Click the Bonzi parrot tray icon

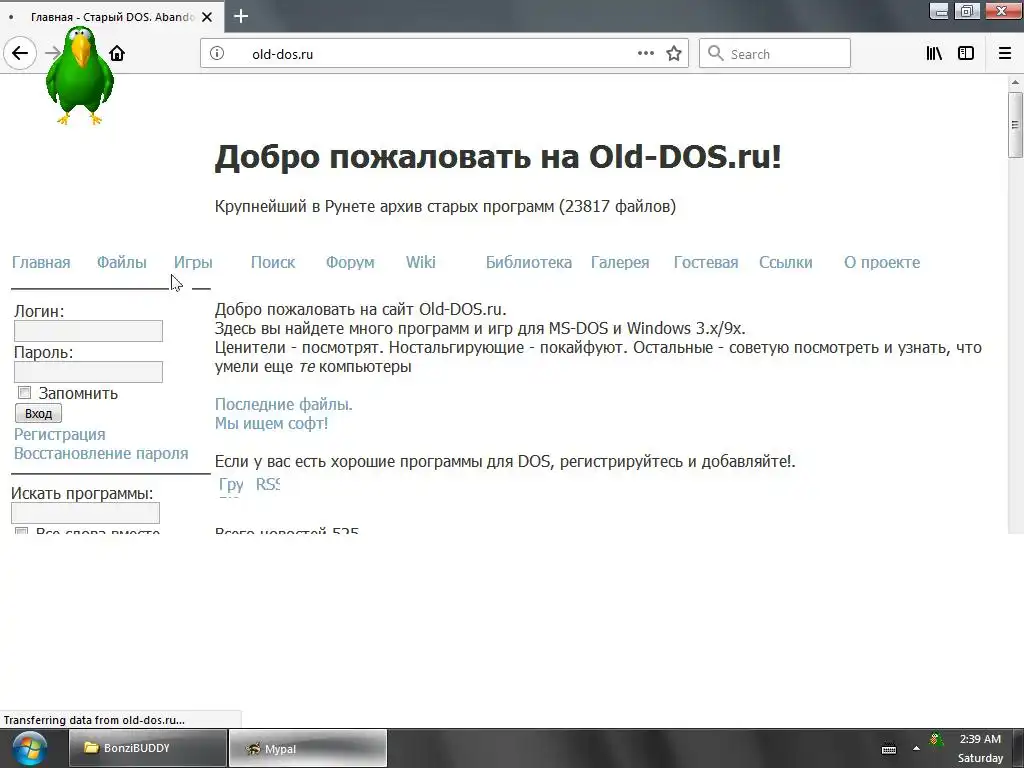936,740
